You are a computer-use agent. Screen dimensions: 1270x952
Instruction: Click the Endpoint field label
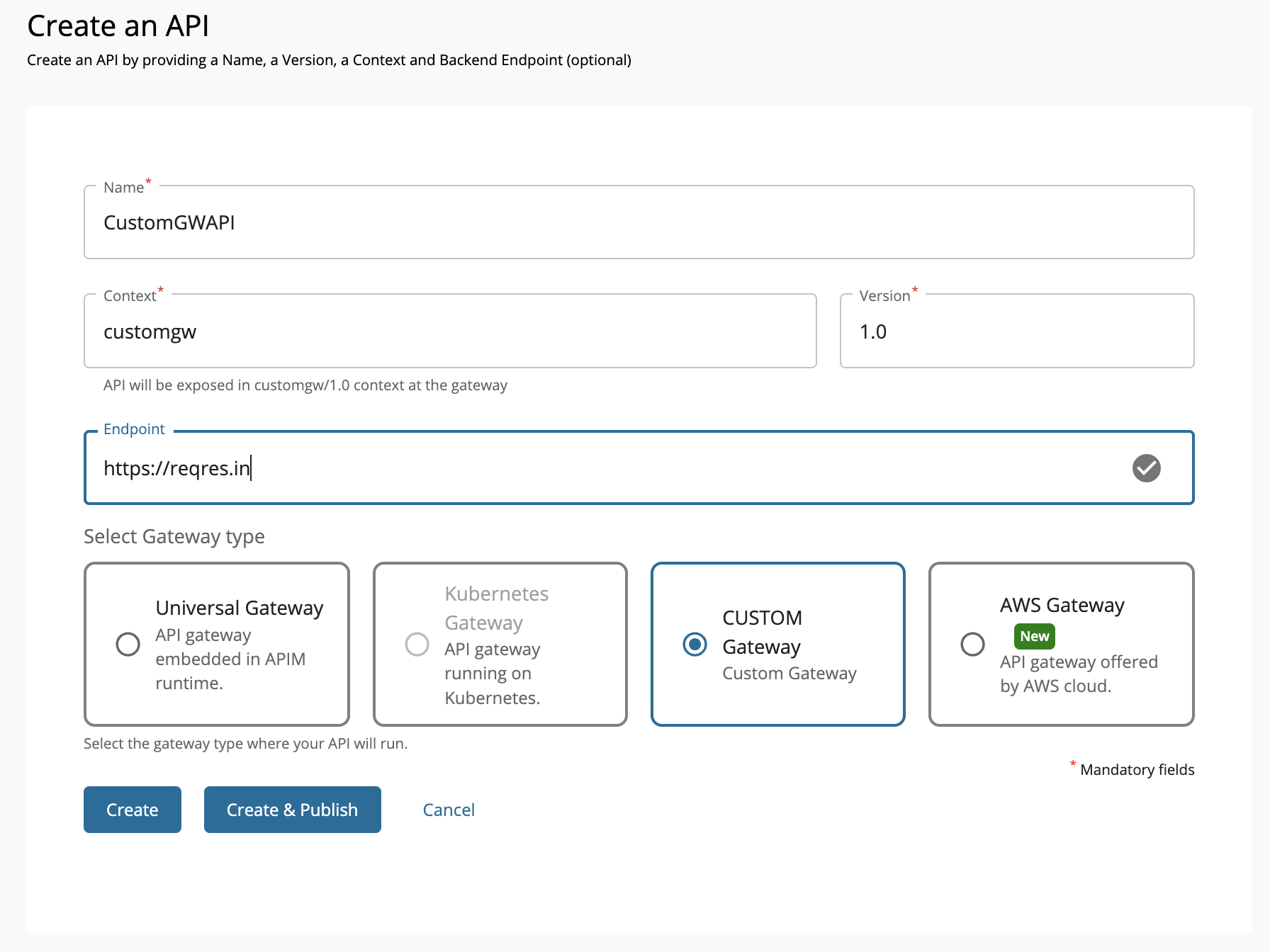point(134,429)
